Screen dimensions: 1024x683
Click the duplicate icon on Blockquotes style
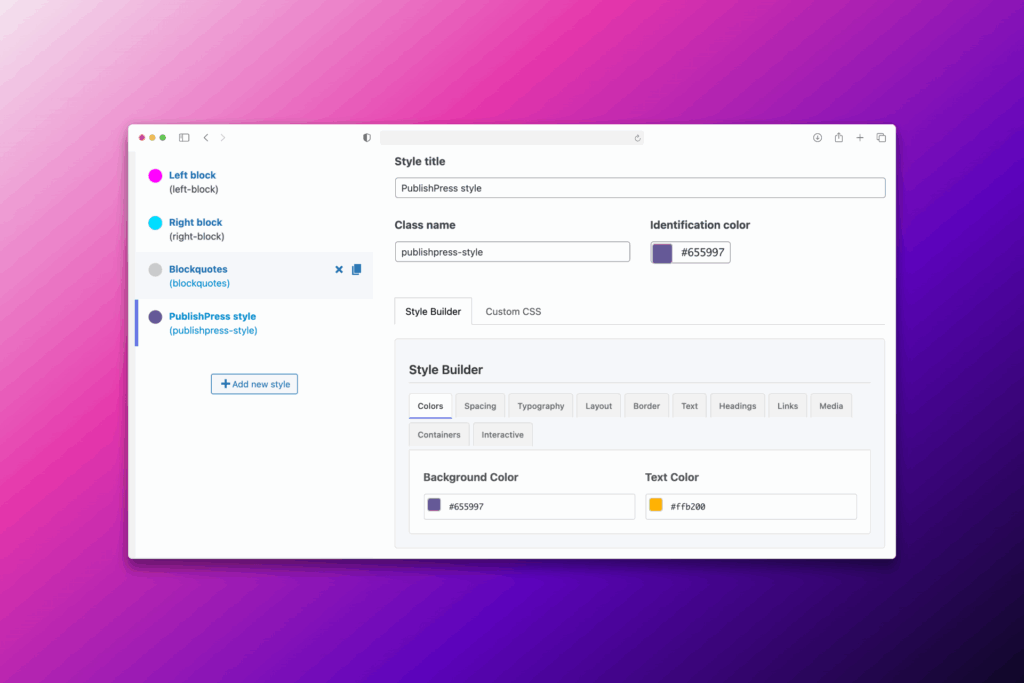click(x=357, y=270)
